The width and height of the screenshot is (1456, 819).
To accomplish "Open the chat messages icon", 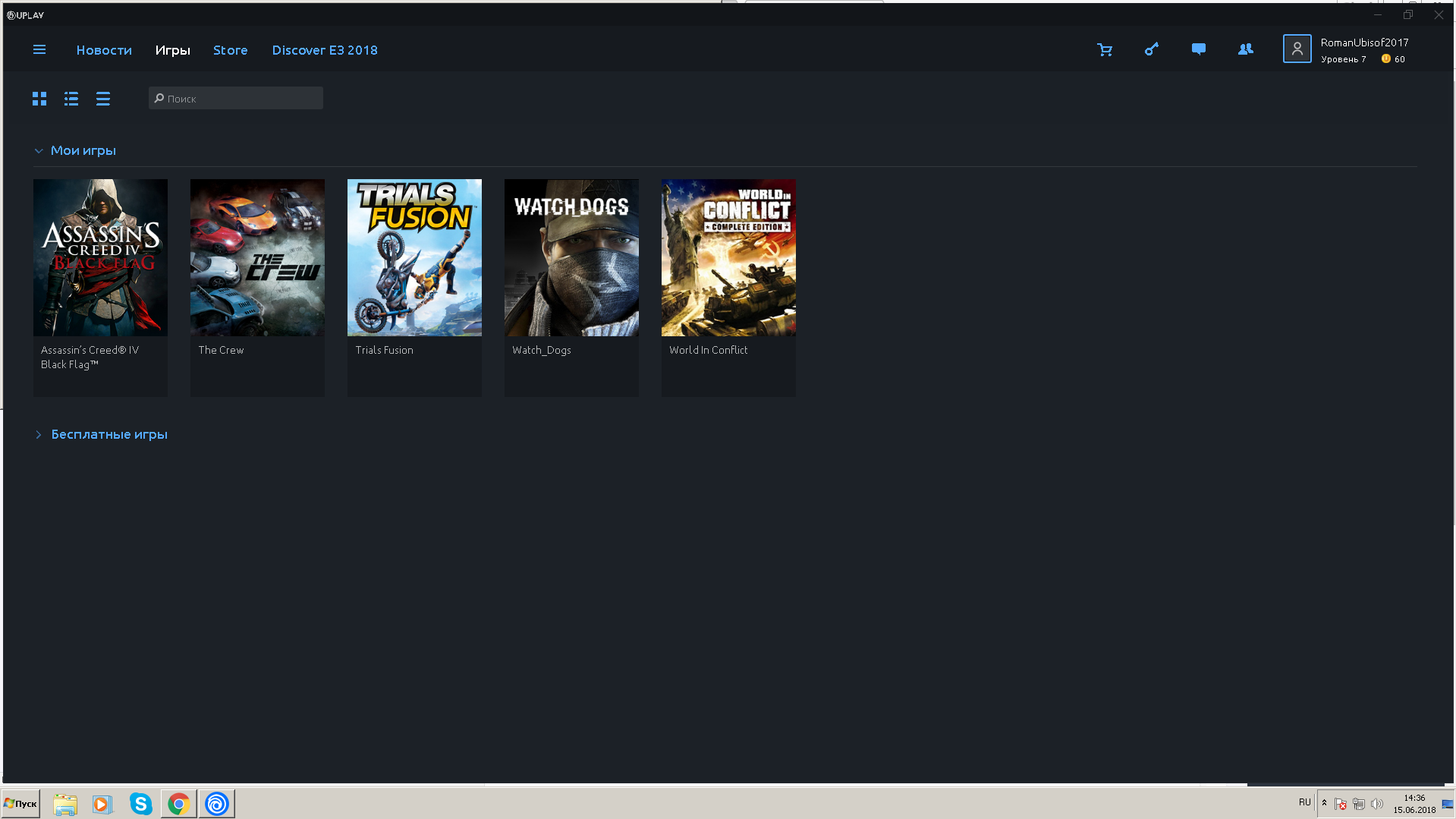I will (1199, 49).
